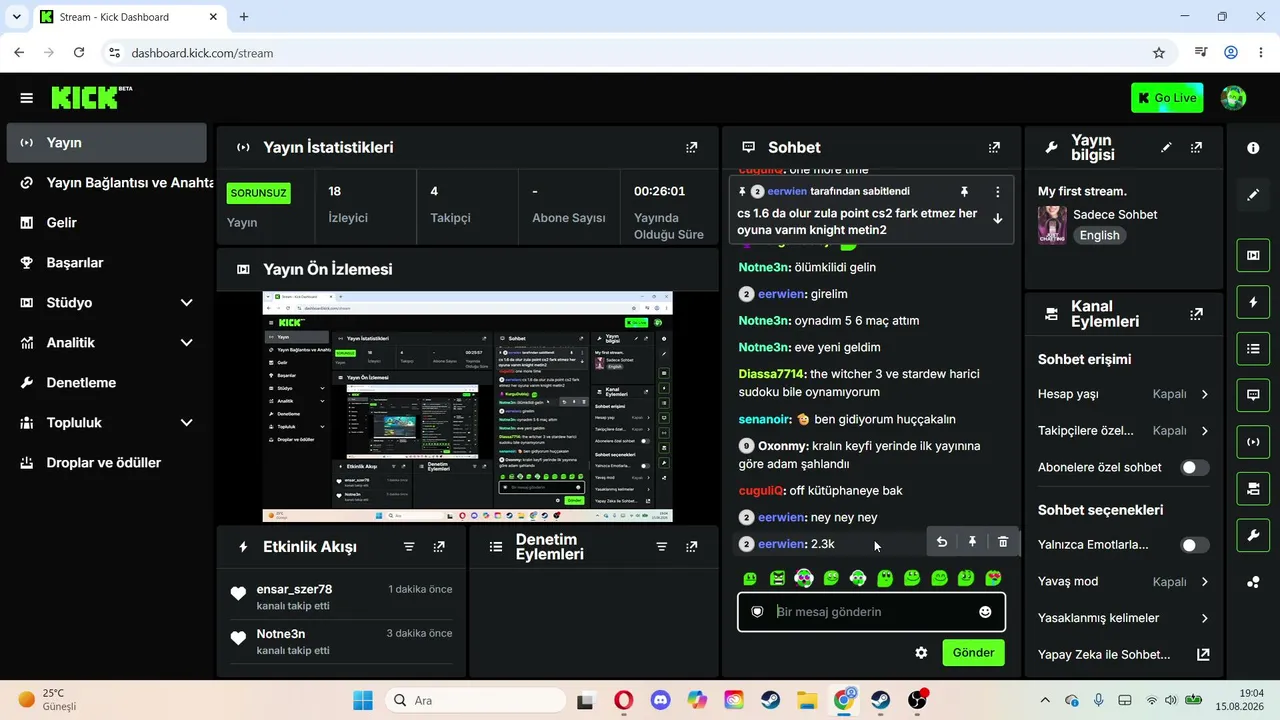Toggle the stream preview widget sidebar icon
1280x720 pixels.
point(1253,255)
